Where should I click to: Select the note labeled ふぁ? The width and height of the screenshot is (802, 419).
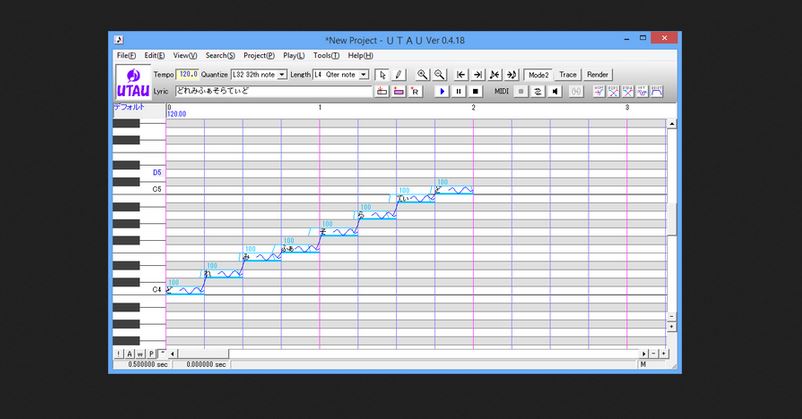coord(300,249)
